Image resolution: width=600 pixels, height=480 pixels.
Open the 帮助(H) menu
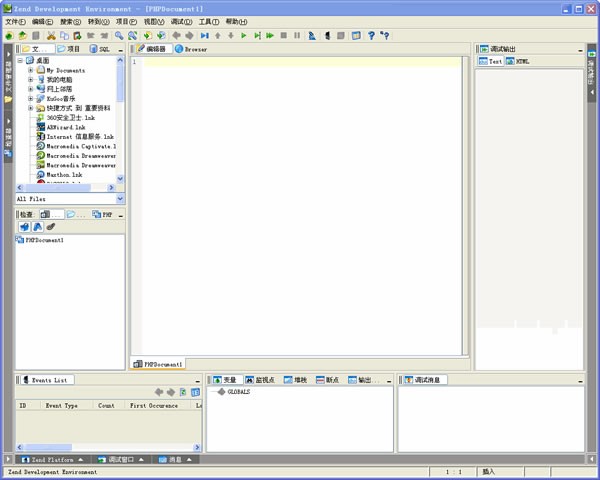click(x=236, y=22)
